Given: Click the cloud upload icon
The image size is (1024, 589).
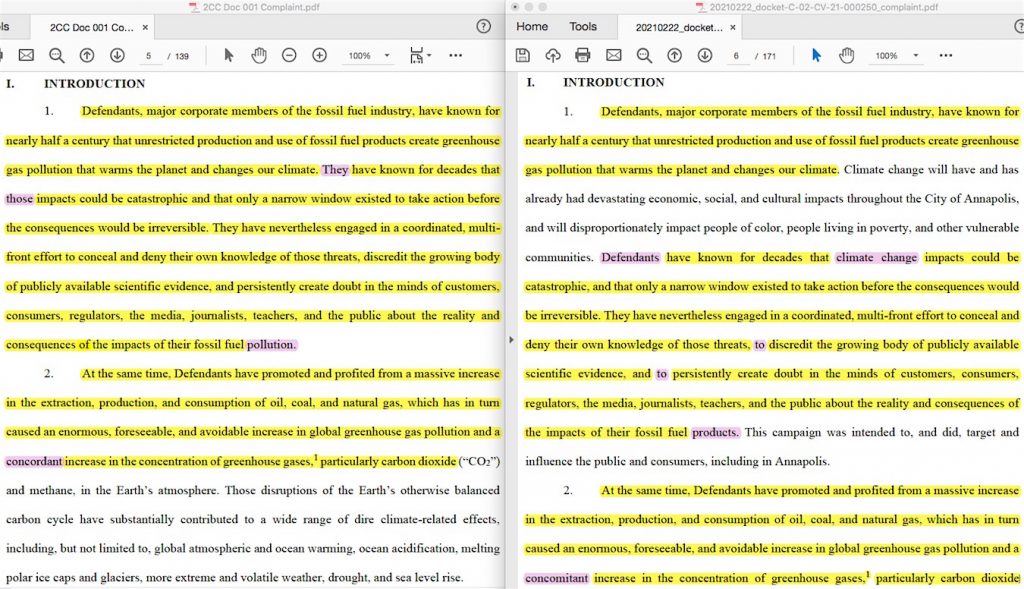Looking at the screenshot, I should 552,55.
